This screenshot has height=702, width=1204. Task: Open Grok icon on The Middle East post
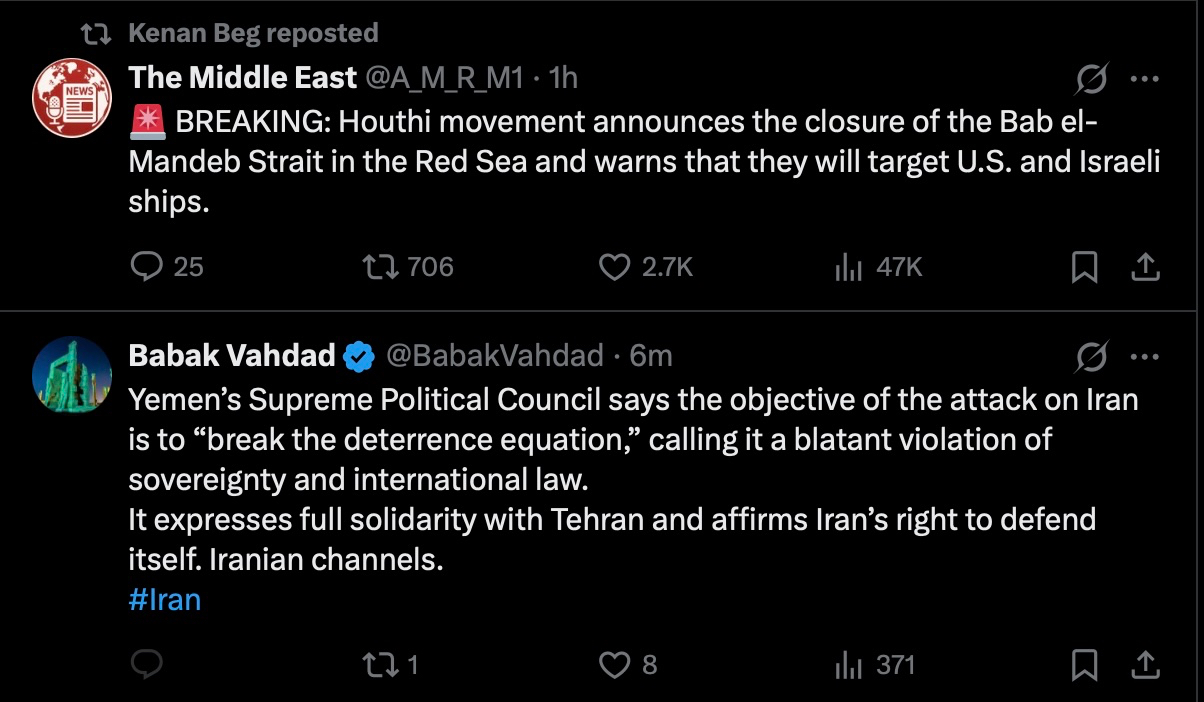pyautogui.click(x=1091, y=78)
